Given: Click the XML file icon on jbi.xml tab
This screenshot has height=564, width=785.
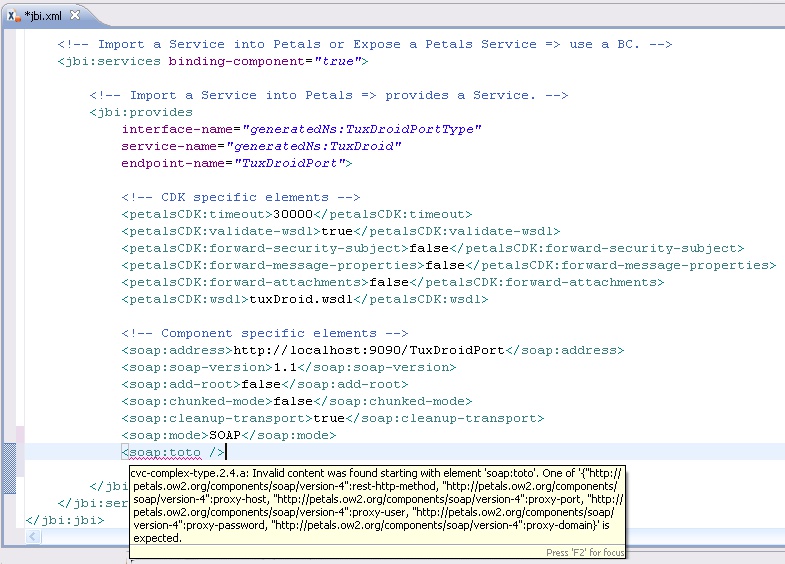Looking at the screenshot, I should click(x=14, y=16).
